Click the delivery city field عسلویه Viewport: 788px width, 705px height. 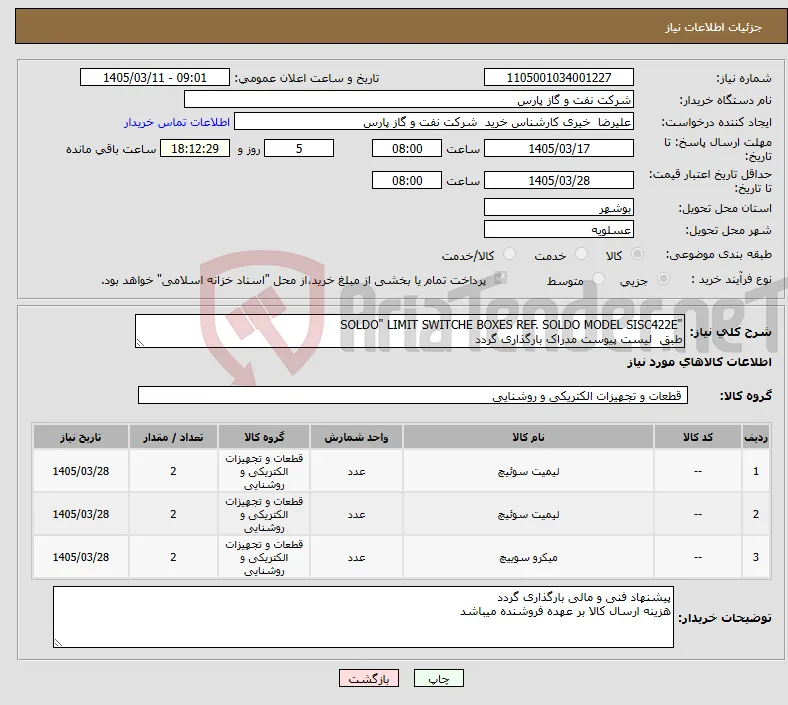tap(559, 229)
